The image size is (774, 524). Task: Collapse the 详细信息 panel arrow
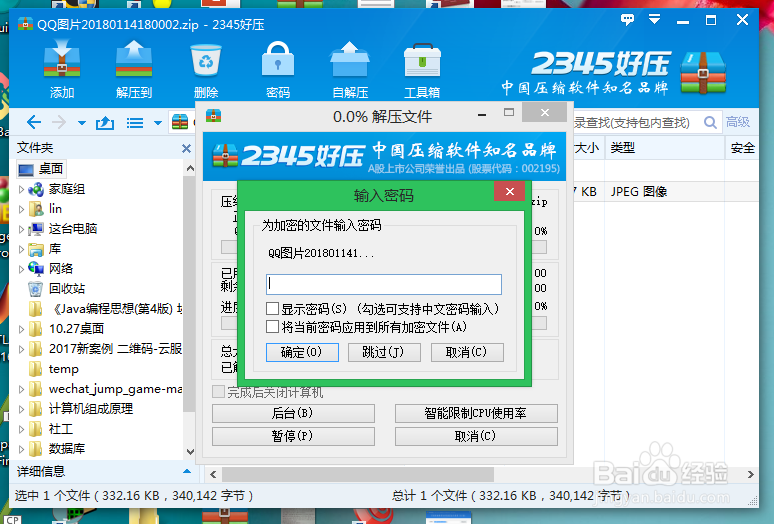(x=187, y=471)
